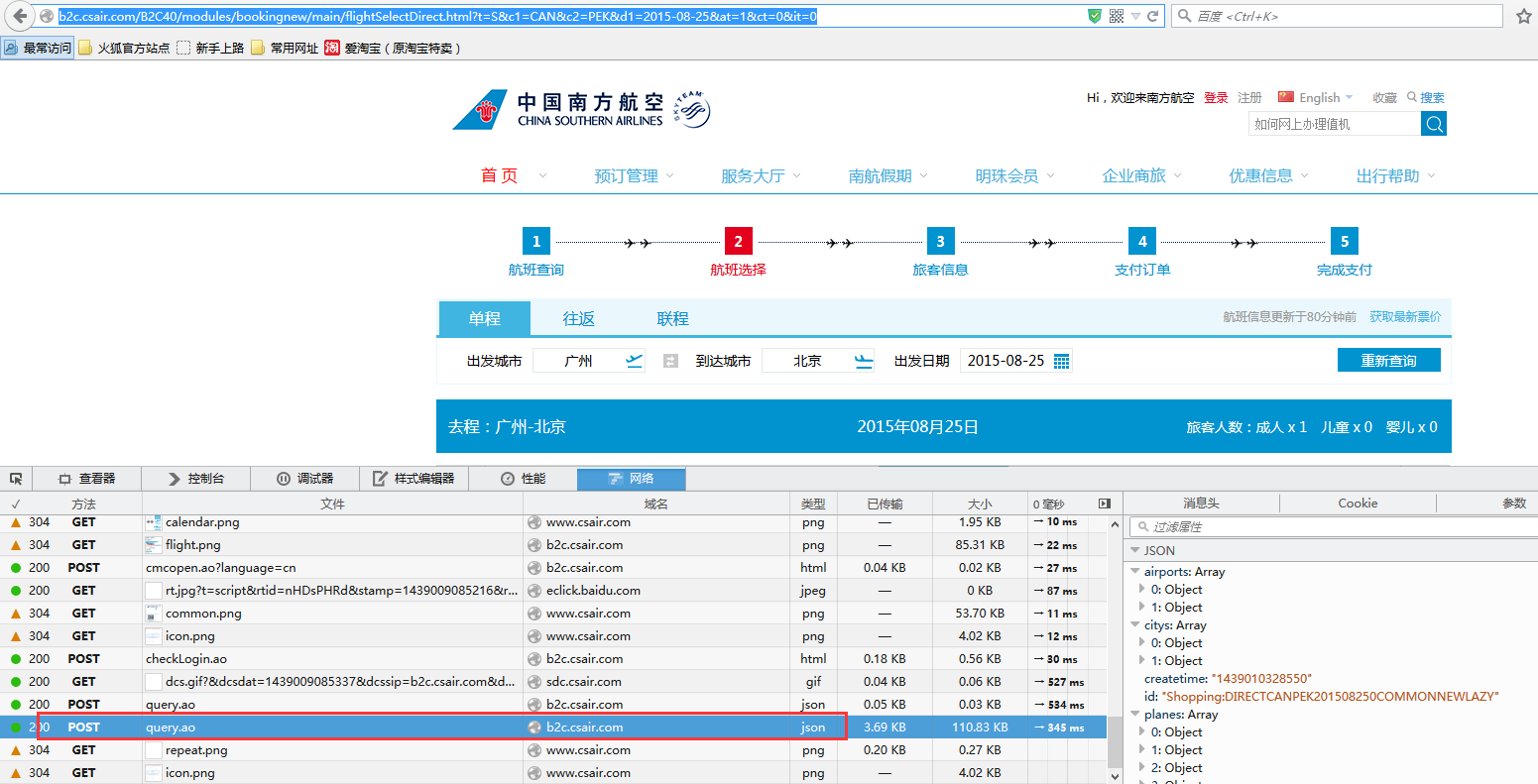Screen dimensions: 1538x784
Task: Open the 爱淘宝 bookmark
Action: pos(393,48)
